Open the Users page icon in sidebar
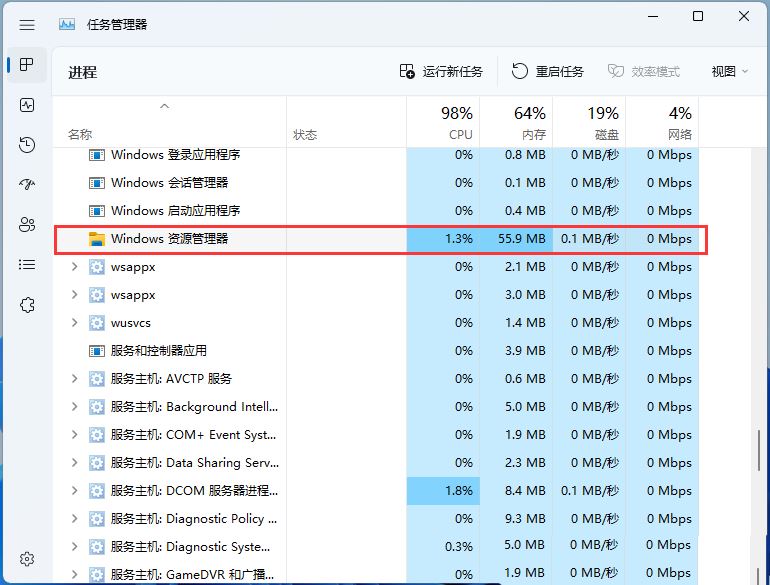The height and width of the screenshot is (585, 770). click(x=27, y=225)
